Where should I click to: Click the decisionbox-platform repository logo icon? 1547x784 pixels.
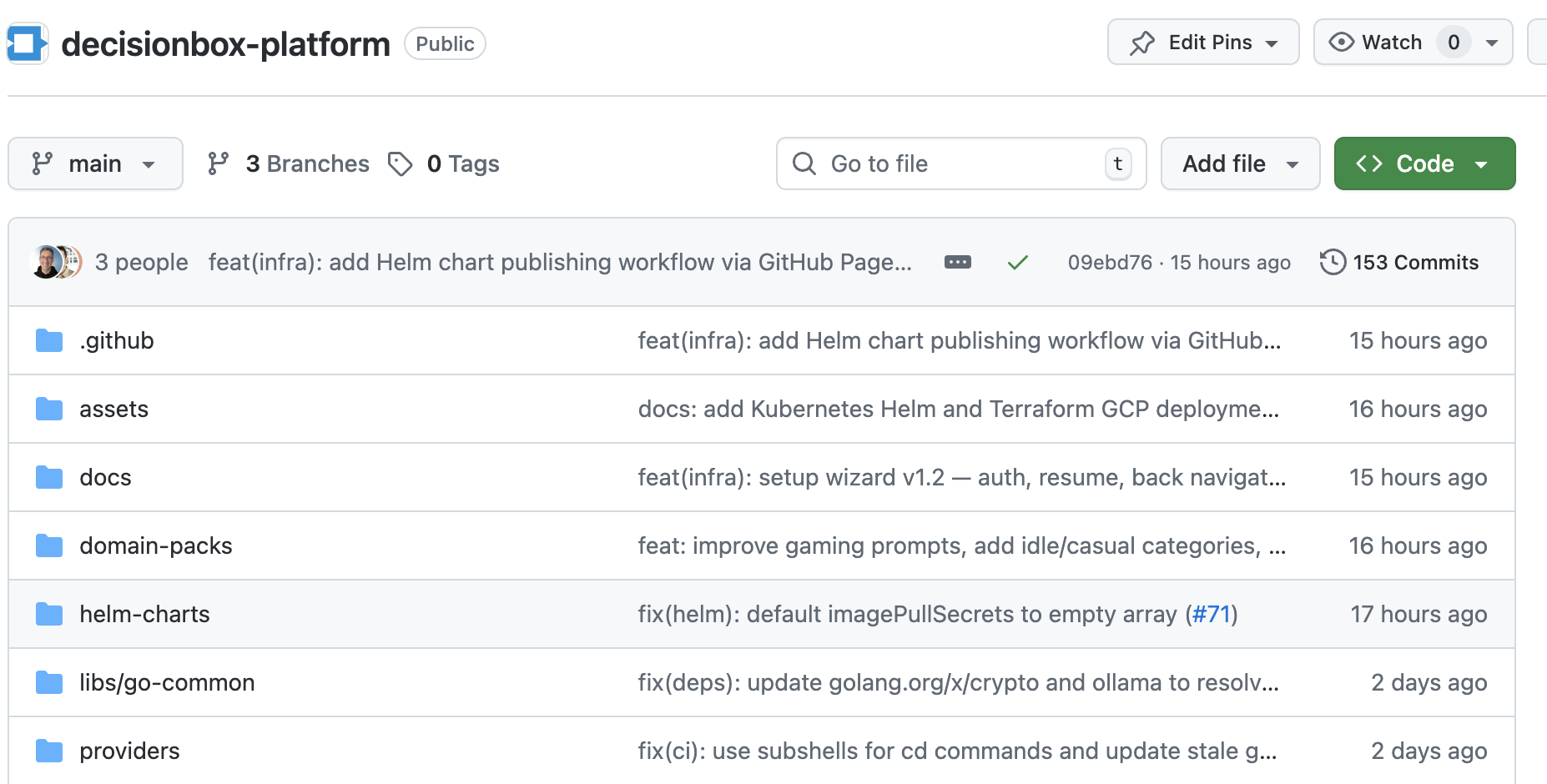pyautogui.click(x=27, y=44)
